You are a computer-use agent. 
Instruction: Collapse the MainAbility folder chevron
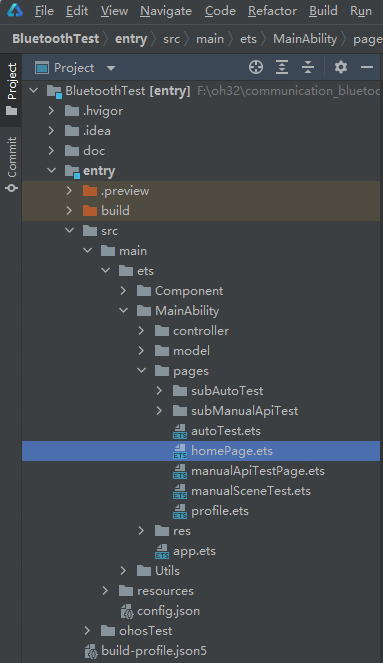pyautogui.click(x=123, y=310)
